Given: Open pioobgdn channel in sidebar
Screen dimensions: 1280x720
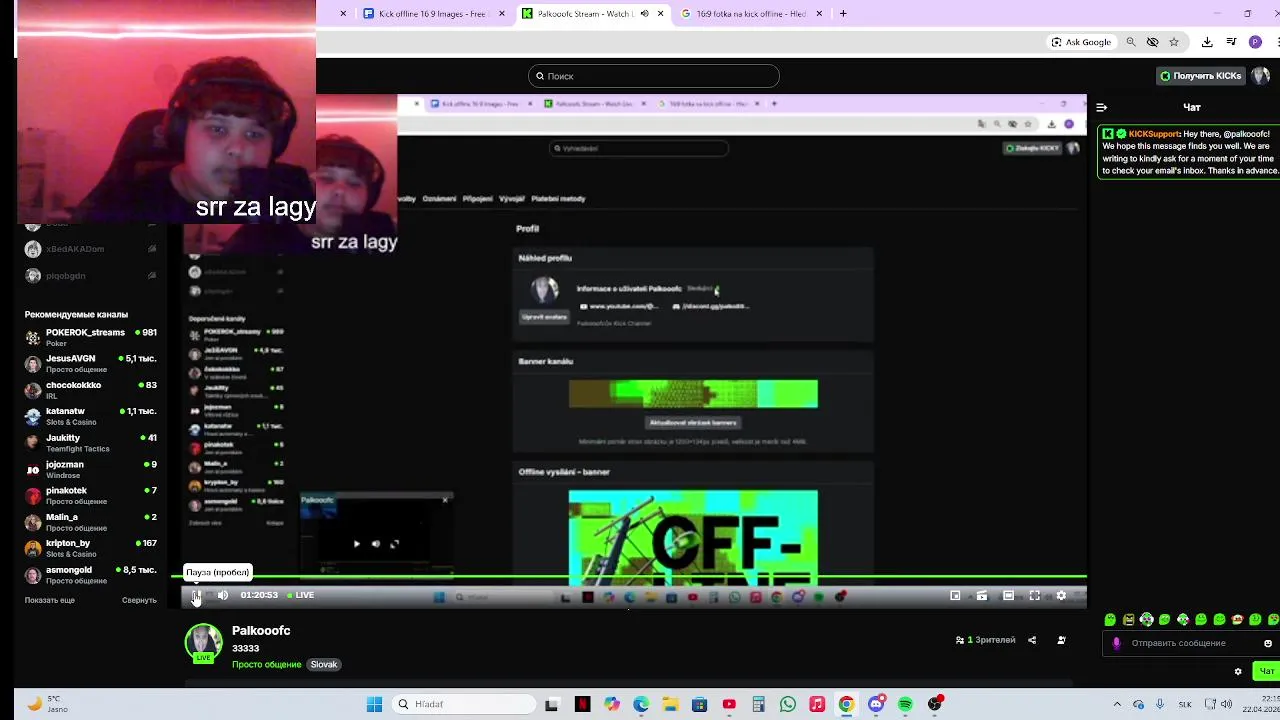Looking at the screenshot, I should pos(90,276).
